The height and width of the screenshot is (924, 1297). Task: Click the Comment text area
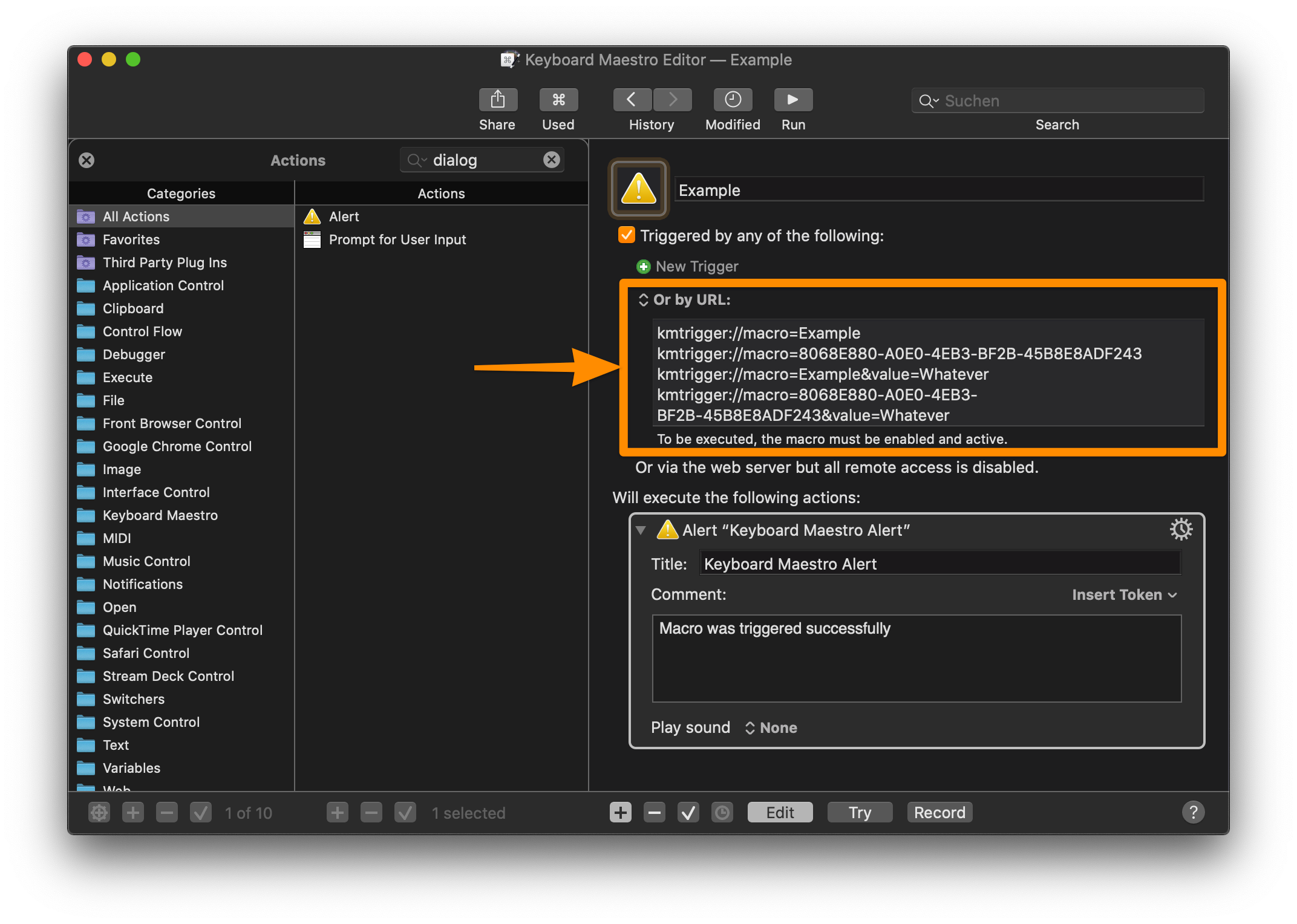pyautogui.click(x=916, y=659)
